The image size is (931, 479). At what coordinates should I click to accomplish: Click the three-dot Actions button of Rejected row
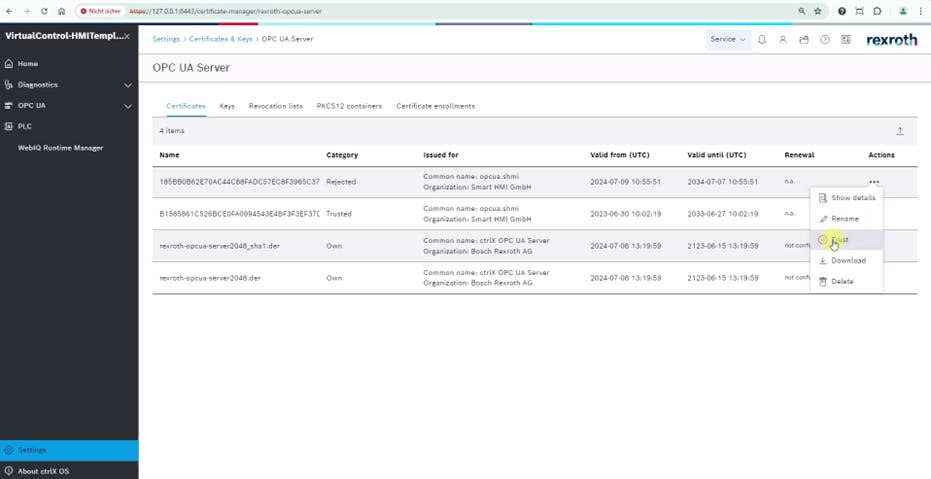coord(873,182)
